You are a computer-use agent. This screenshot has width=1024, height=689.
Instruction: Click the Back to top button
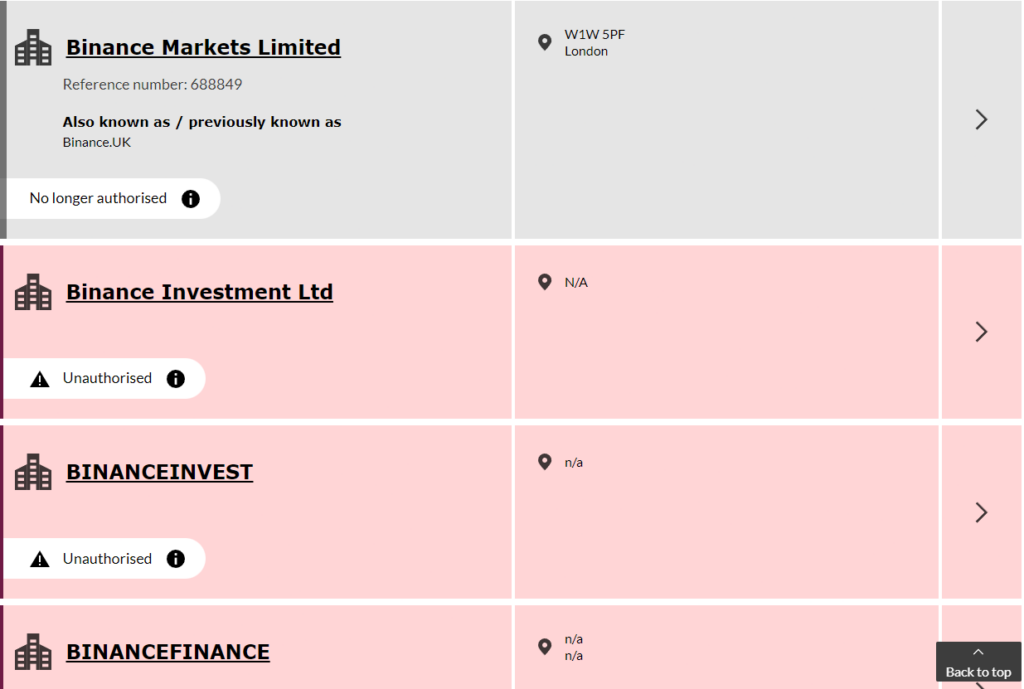[x=978, y=662]
